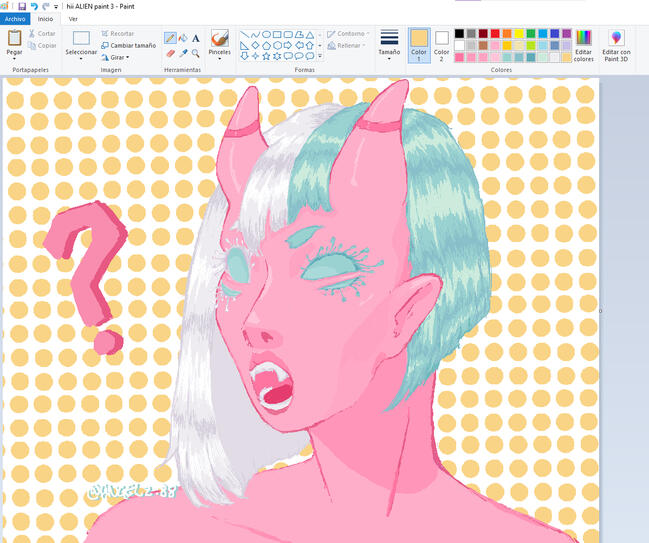Open Editar con Paint 3D
The width and height of the screenshot is (649, 543).
tap(617, 46)
